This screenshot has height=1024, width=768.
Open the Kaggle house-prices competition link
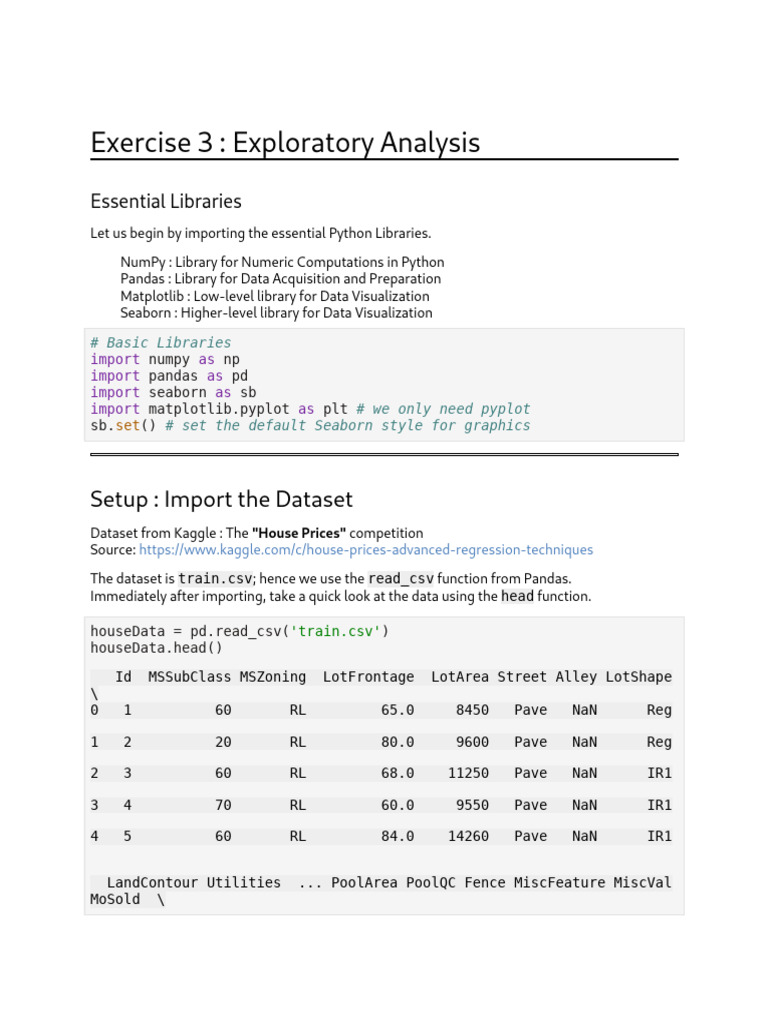point(366,550)
